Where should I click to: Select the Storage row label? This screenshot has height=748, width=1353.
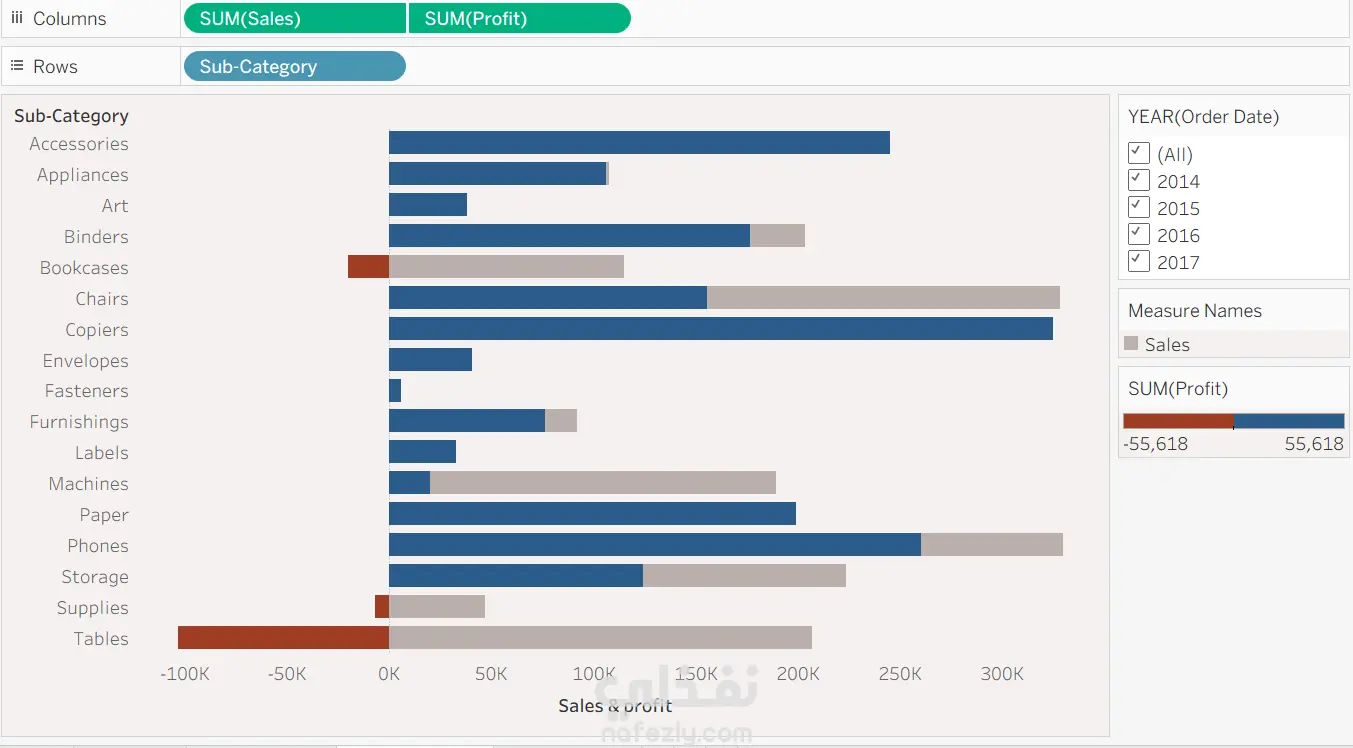95,577
